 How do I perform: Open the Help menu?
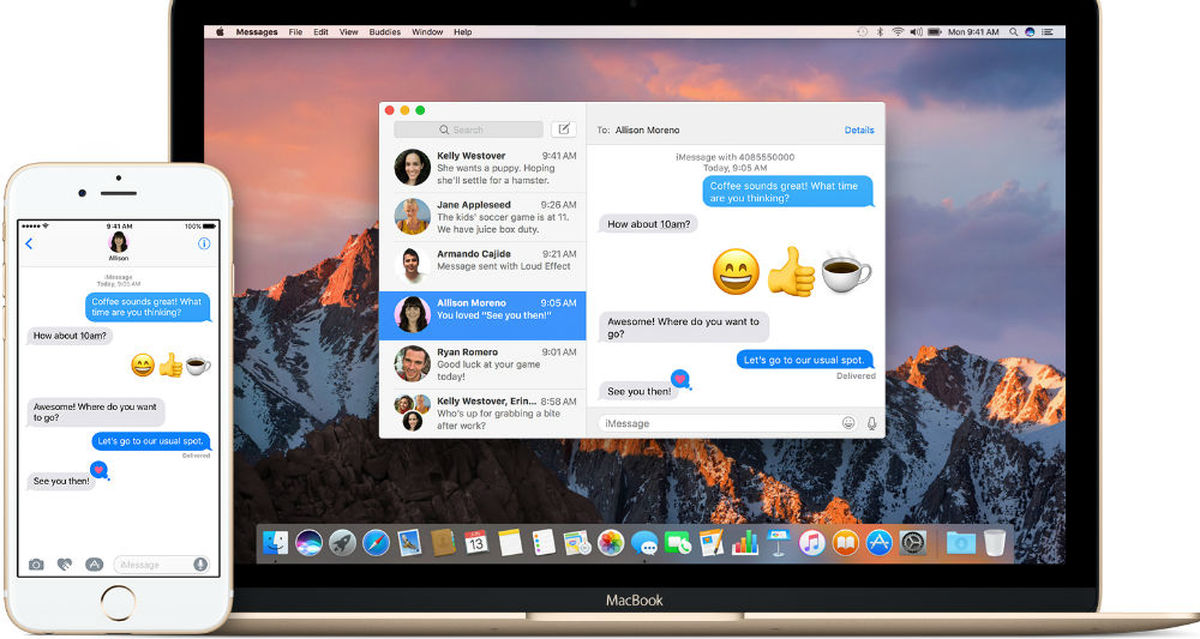tap(463, 32)
